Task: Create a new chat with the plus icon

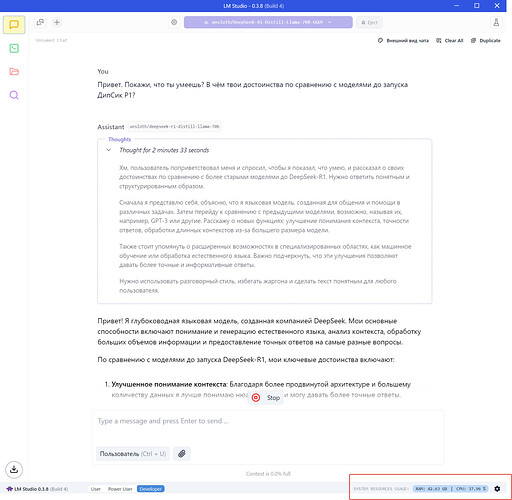Action: [57, 22]
